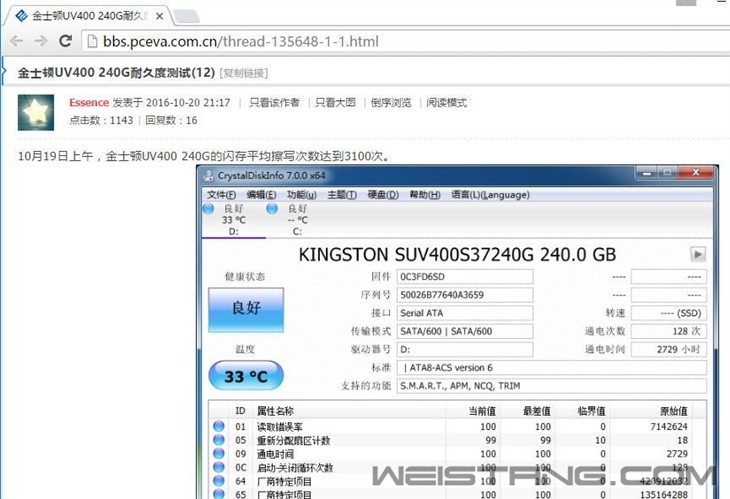The width and height of the screenshot is (730, 499).
Task: Open author Essence's profile link
Action: click(x=88, y=102)
